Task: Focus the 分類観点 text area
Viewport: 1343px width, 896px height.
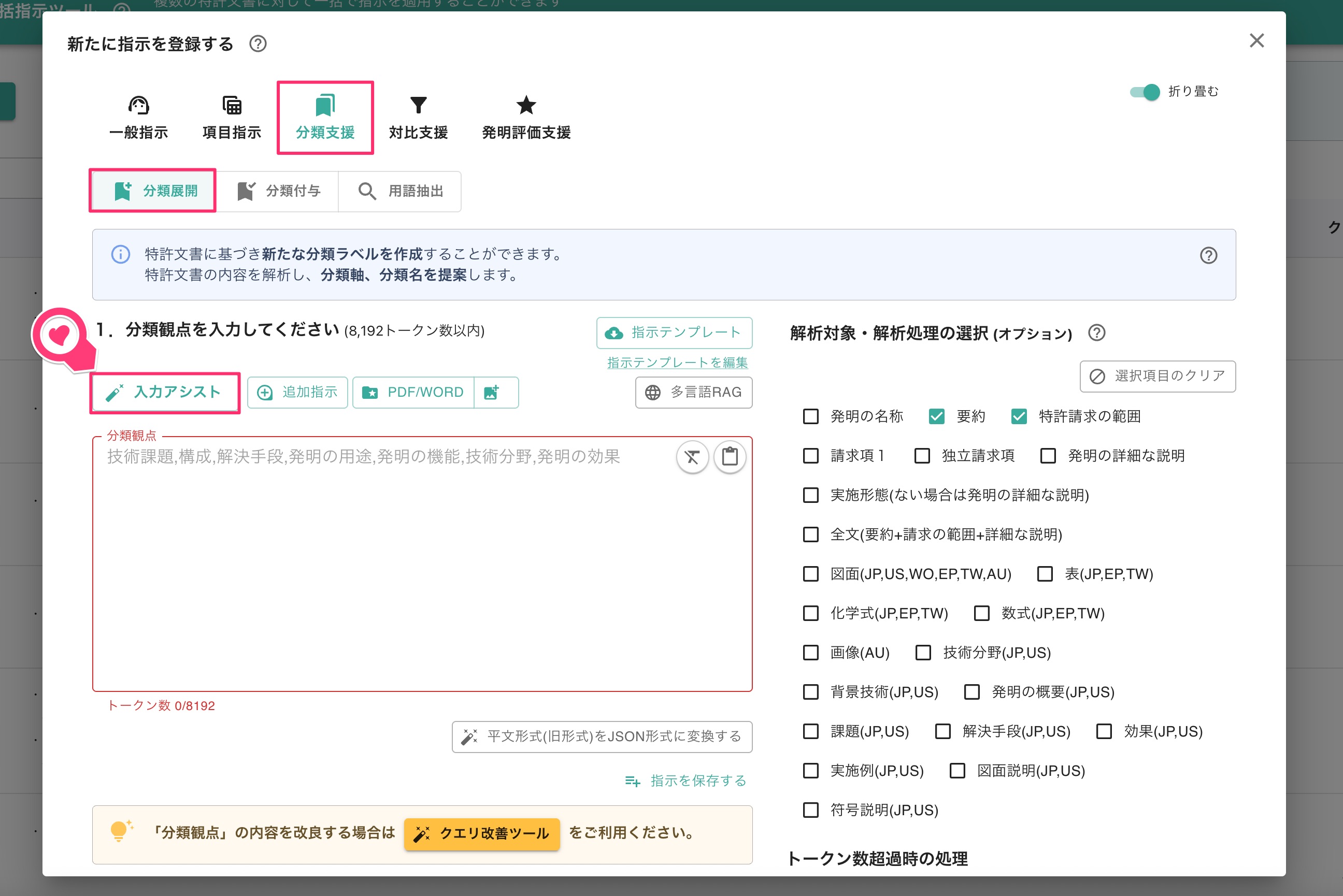Action: pyautogui.click(x=422, y=564)
